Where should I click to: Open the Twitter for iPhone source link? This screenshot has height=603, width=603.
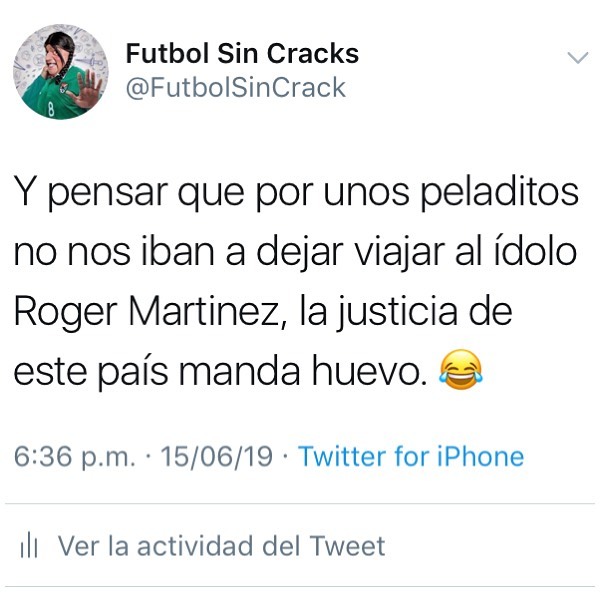pyautogui.click(x=411, y=456)
